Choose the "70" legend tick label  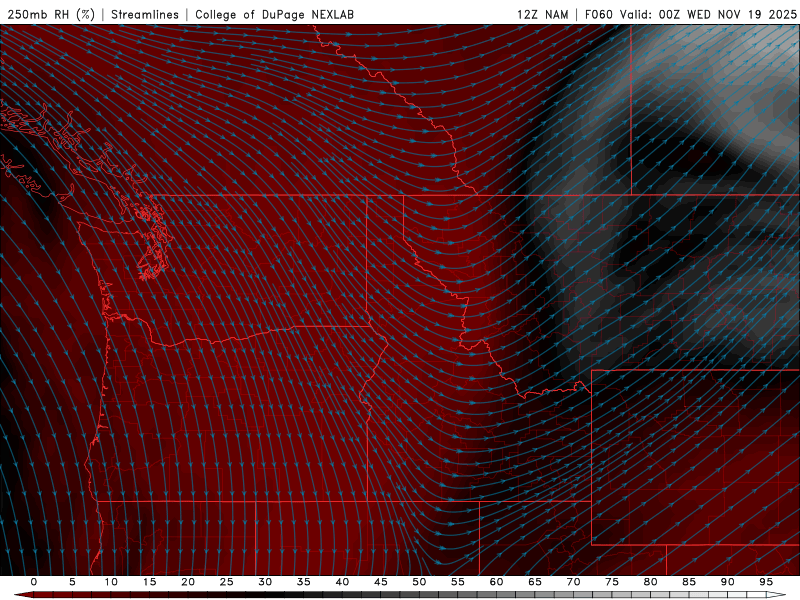point(573,582)
